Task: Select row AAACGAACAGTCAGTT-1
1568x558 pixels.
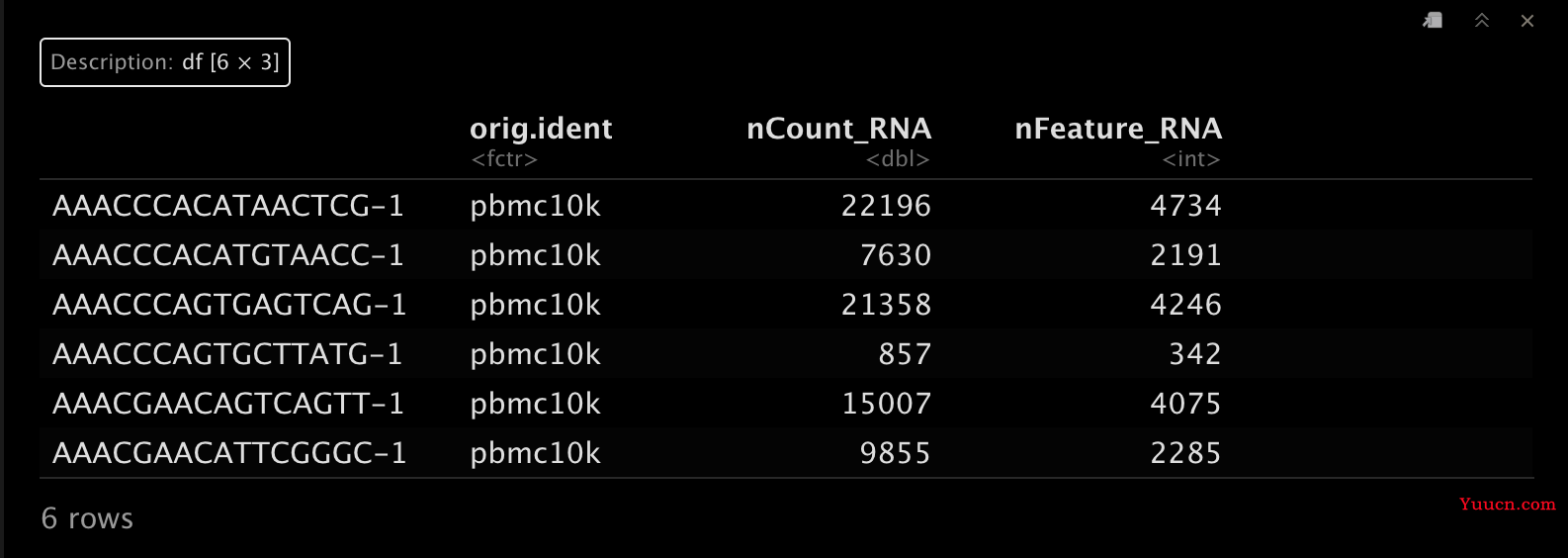Action: 786,403
